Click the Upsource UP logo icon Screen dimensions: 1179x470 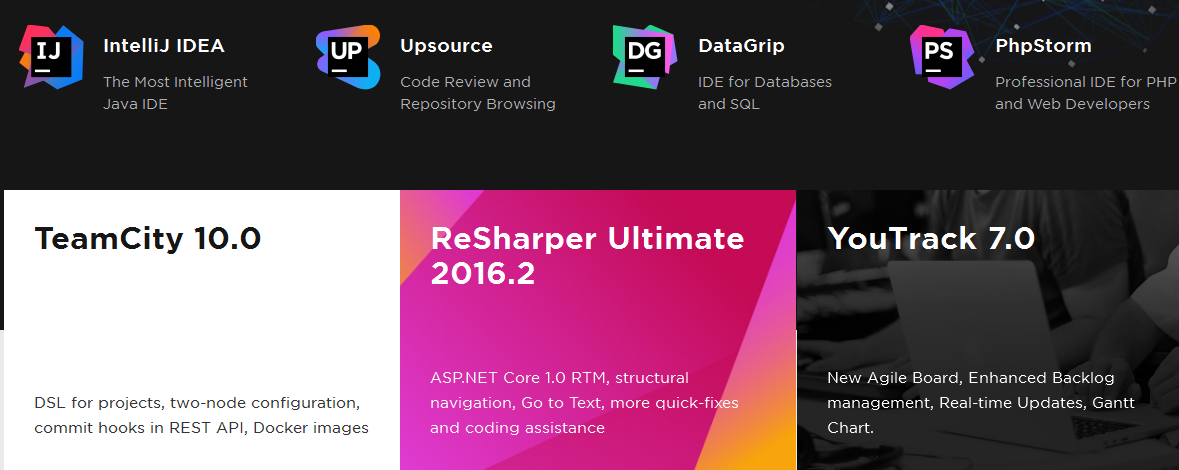tap(348, 58)
